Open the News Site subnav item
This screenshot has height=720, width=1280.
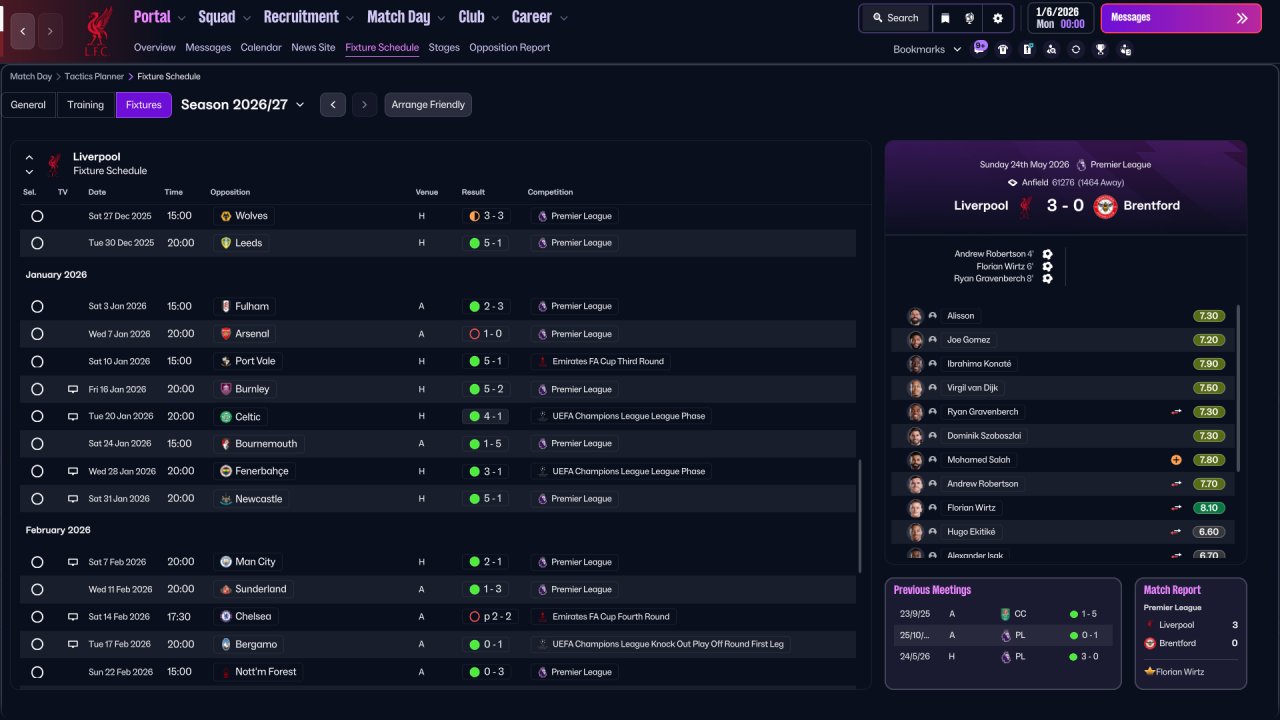pos(313,48)
